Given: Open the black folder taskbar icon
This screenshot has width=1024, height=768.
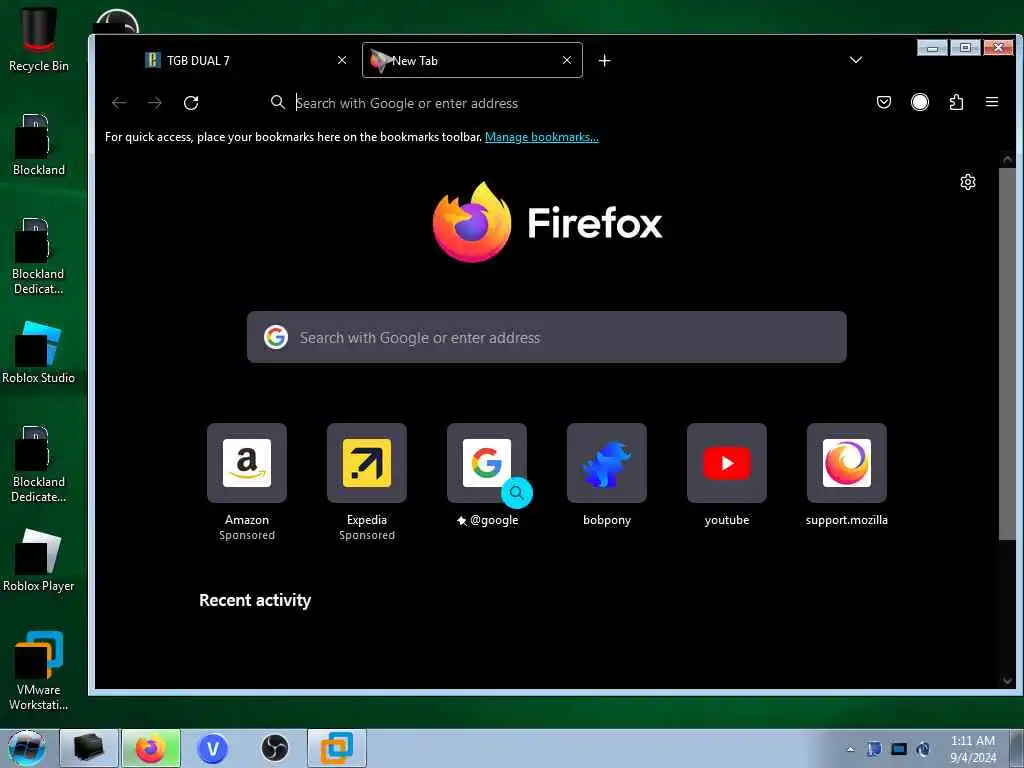Looking at the screenshot, I should click(x=89, y=748).
